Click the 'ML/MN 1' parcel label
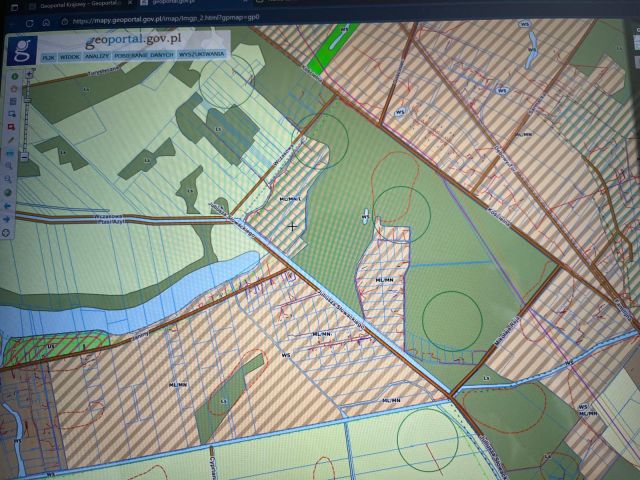 click(x=290, y=199)
